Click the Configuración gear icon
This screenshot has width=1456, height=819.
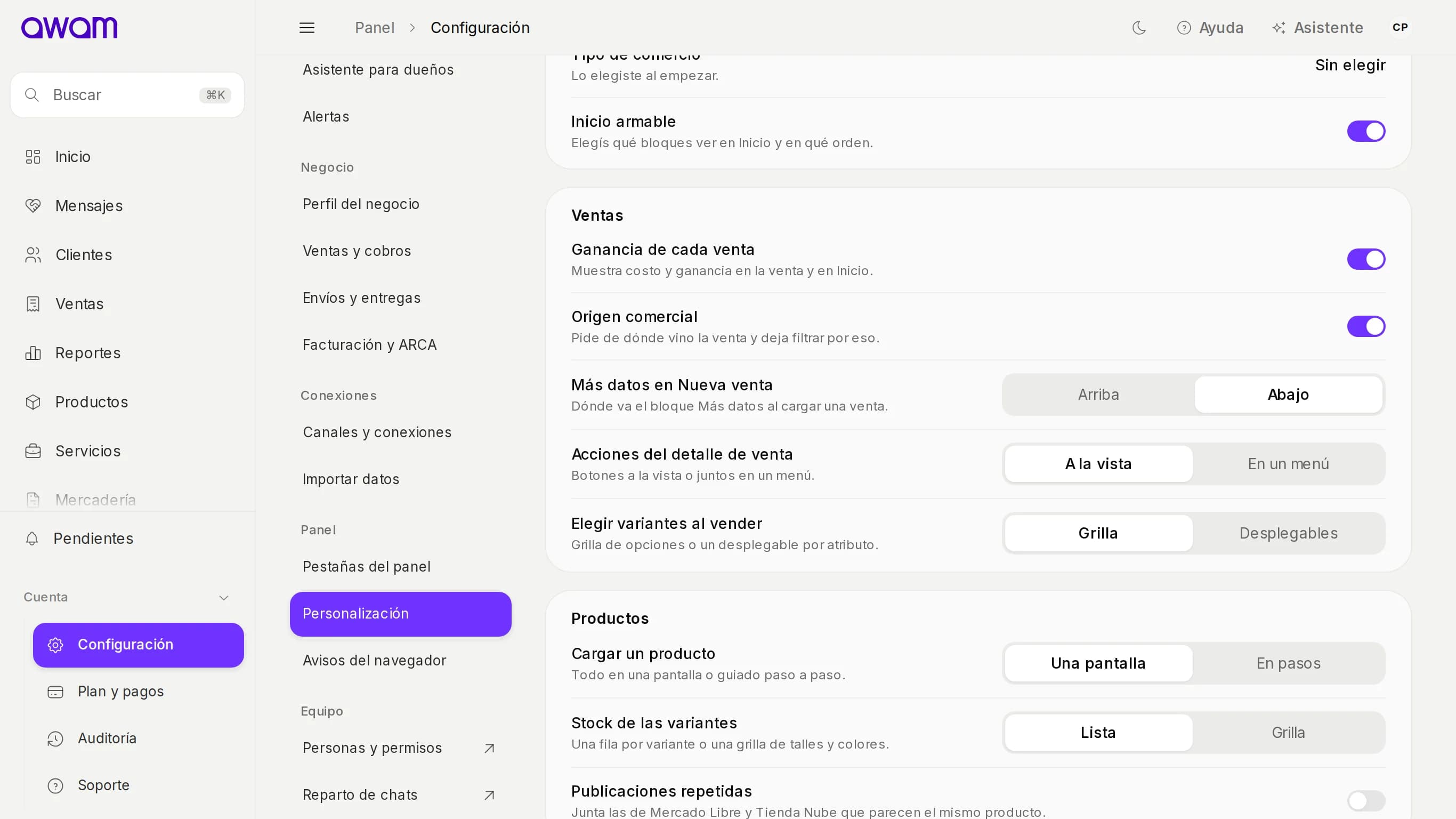tap(55, 645)
